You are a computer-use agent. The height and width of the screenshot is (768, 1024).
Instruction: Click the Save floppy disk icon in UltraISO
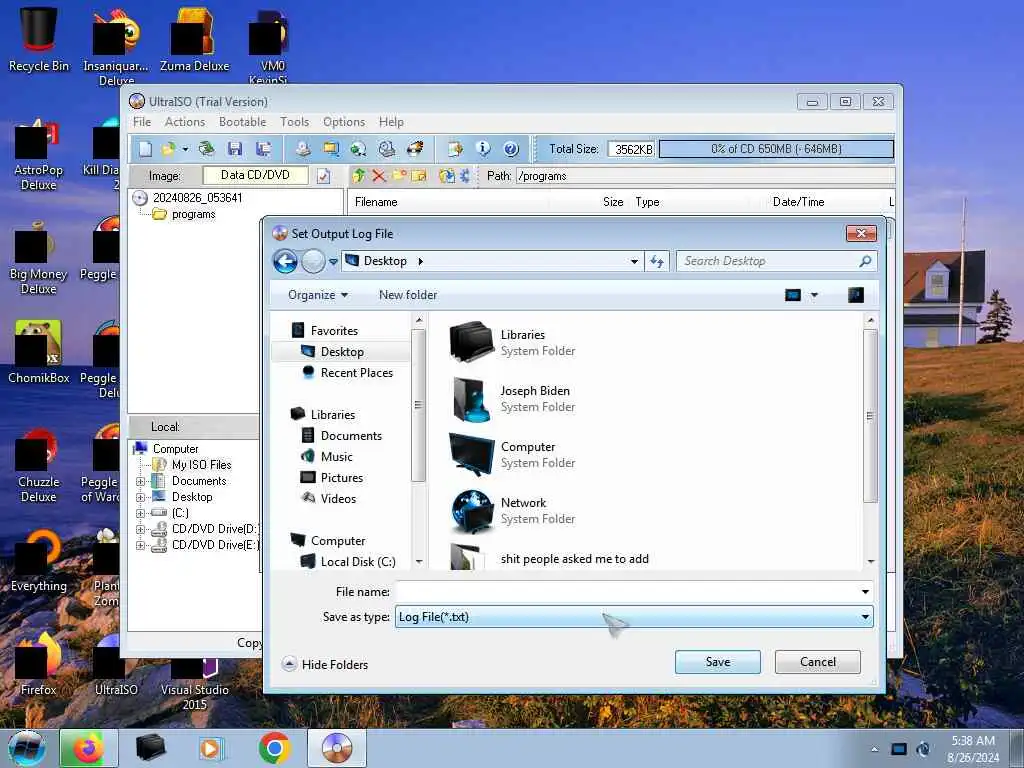[x=234, y=149]
